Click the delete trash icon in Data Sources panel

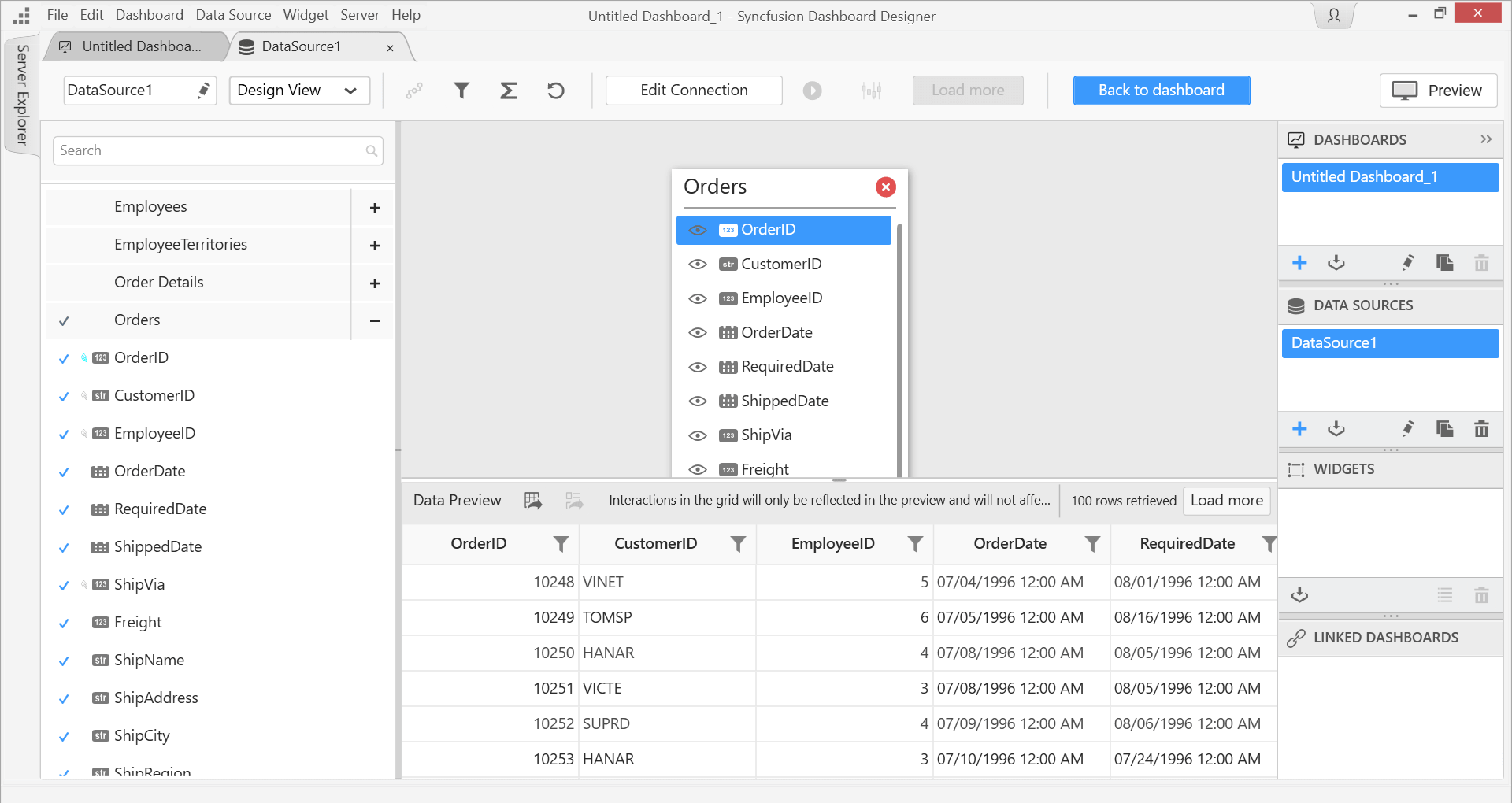coord(1481,429)
